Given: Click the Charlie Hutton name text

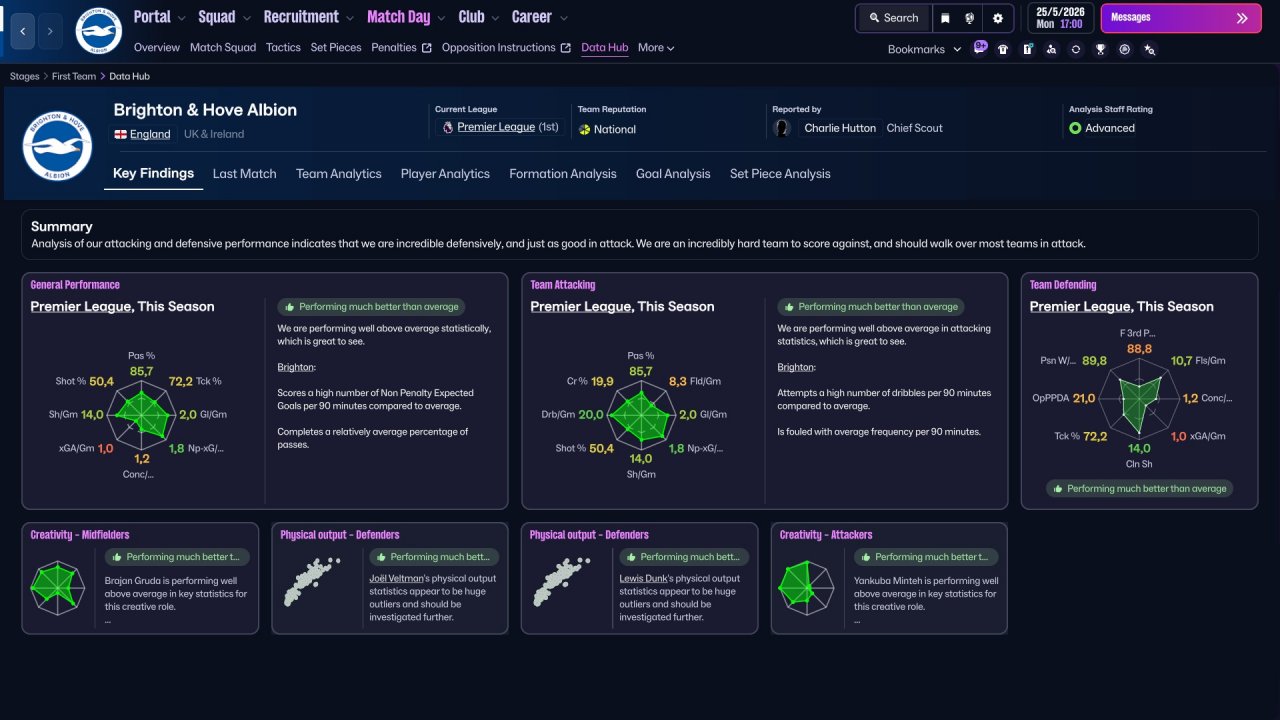Looking at the screenshot, I should pyautogui.click(x=840, y=128).
